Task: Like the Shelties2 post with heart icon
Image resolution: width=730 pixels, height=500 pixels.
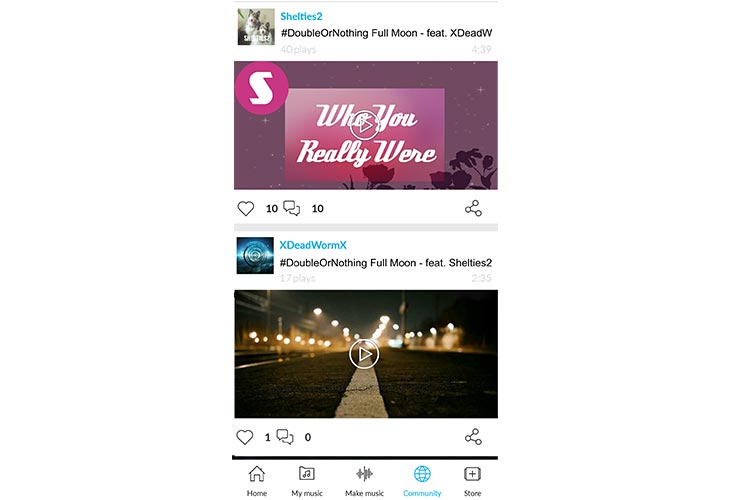Action: (246, 208)
